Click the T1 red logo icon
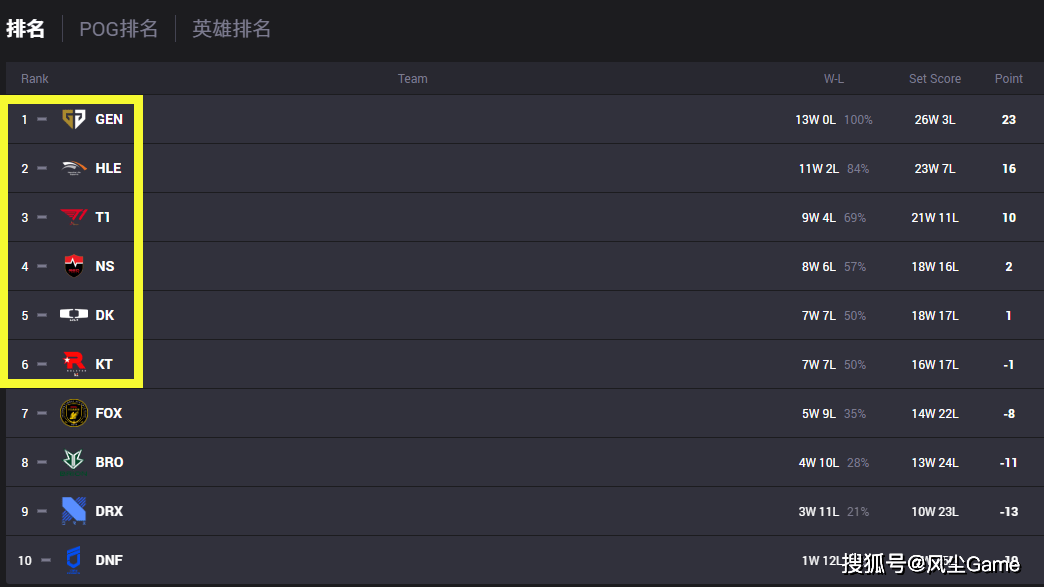The width and height of the screenshot is (1044, 587). coord(74,217)
